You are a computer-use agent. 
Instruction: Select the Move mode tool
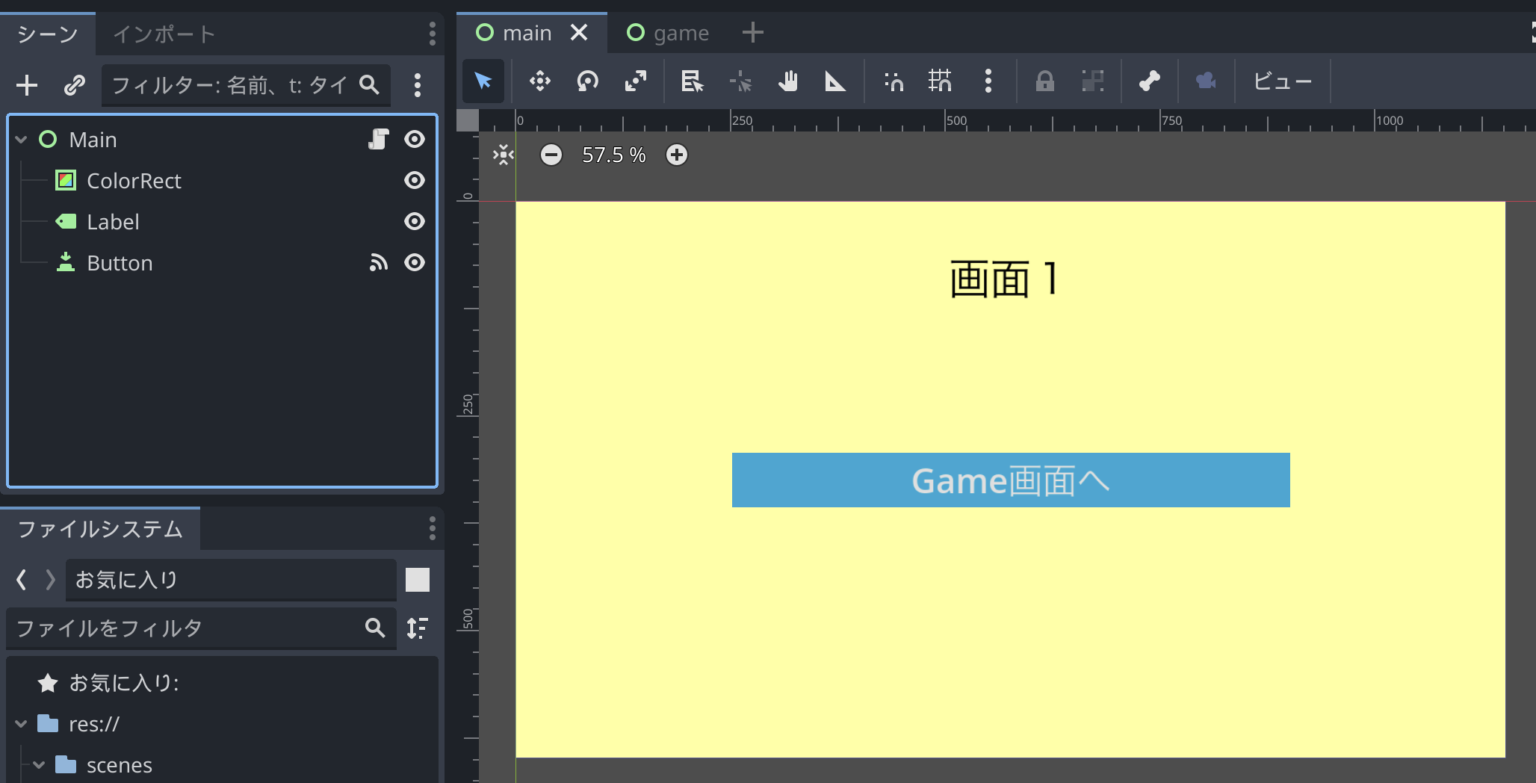click(x=539, y=81)
